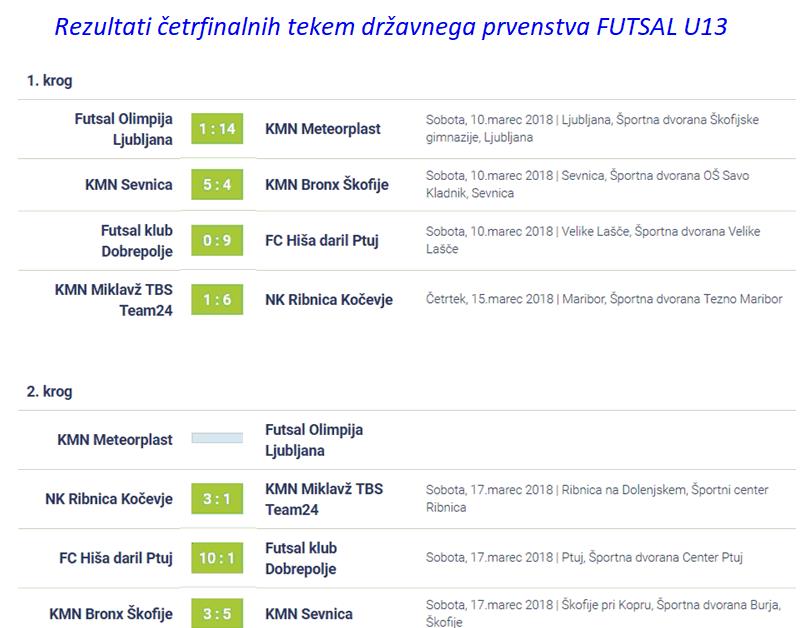Screen dimensions: 802x628
Task: Select KMN Sevnica in the 5 : 4 match
Action: [129, 185]
